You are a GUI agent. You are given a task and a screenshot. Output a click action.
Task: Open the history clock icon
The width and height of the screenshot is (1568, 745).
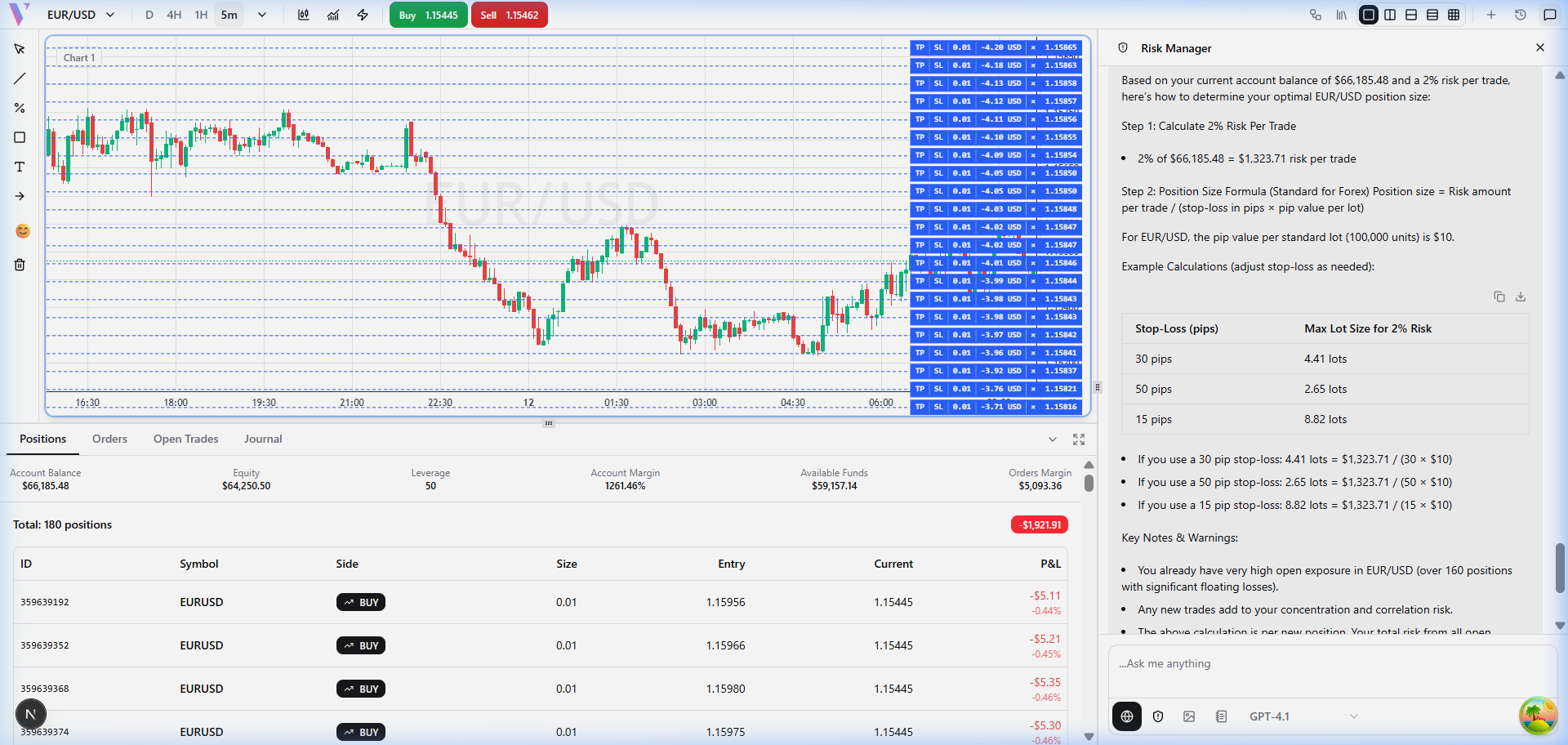pos(1520,15)
